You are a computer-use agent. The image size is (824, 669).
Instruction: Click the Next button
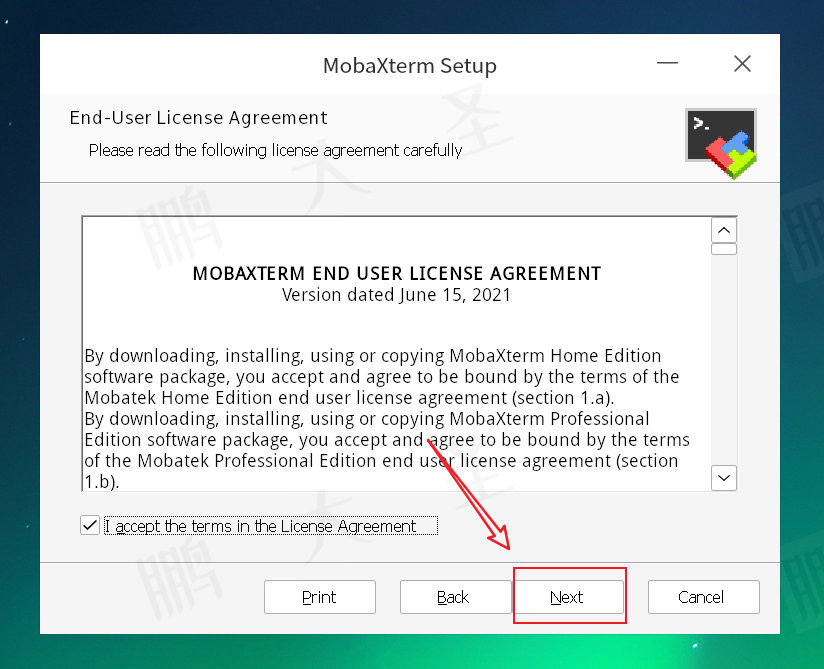(x=568, y=597)
